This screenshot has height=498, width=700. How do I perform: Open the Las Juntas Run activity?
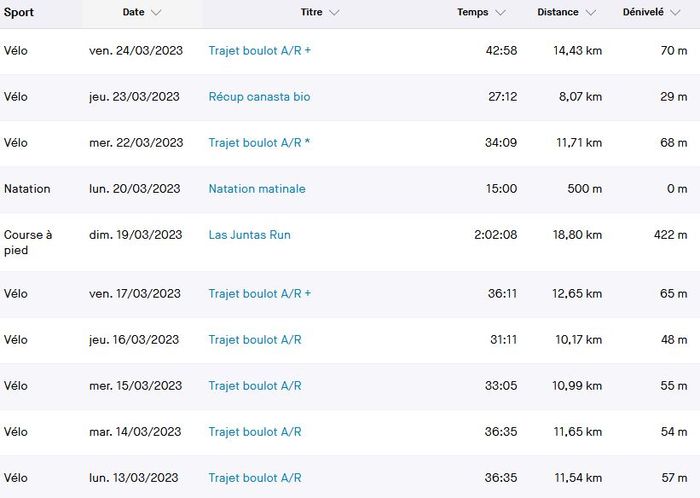249,235
